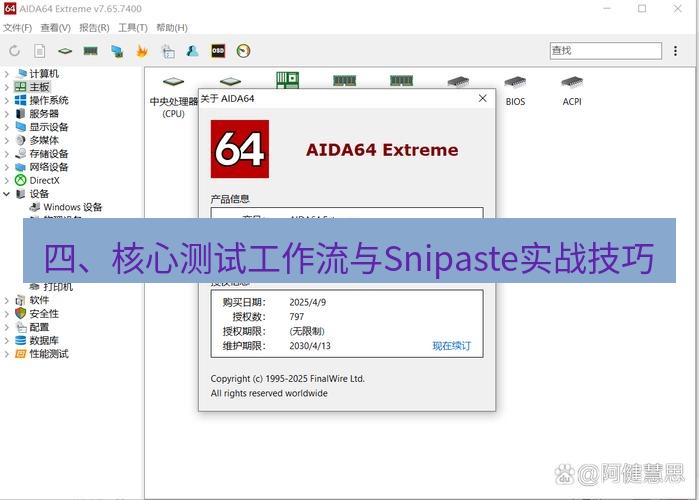Click the 现在续订 renew link
Image resolution: width=699 pixels, height=500 pixels.
pos(452,346)
